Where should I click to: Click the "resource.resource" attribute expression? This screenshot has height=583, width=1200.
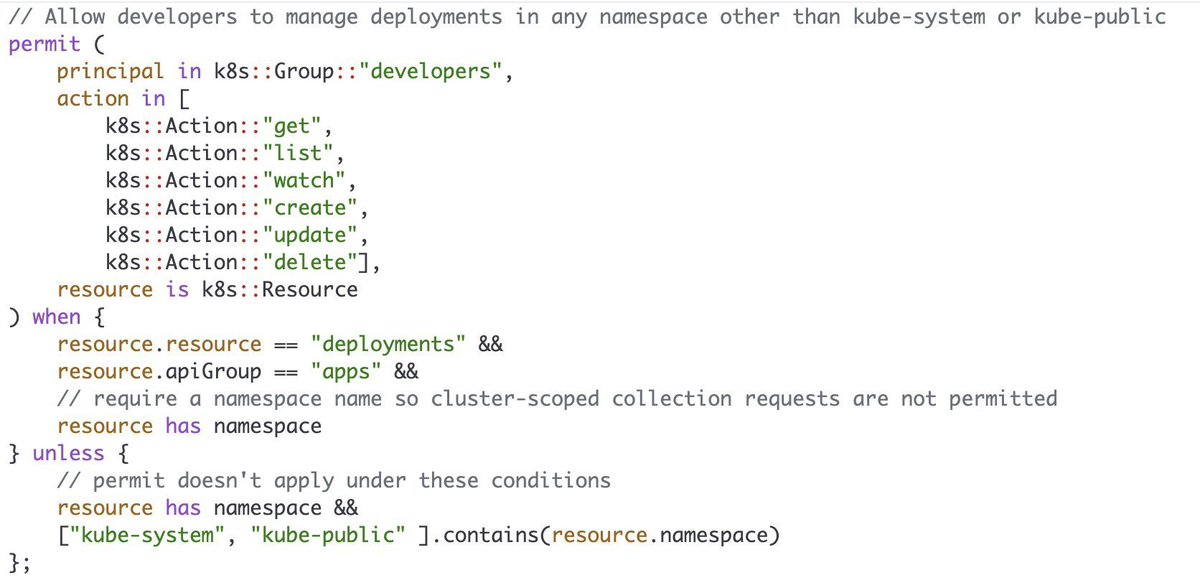click(x=159, y=344)
